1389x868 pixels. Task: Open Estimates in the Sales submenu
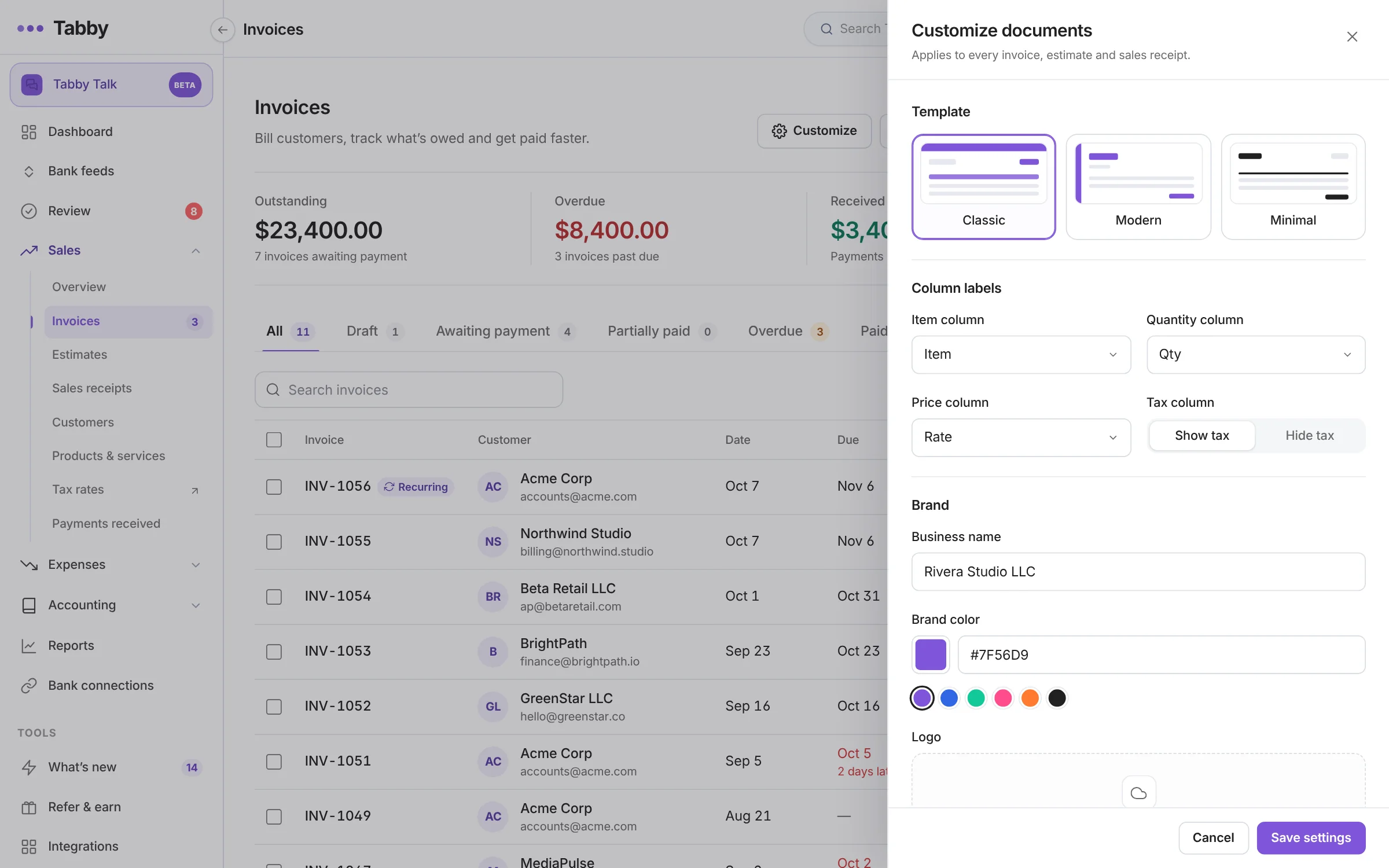pyautogui.click(x=79, y=355)
